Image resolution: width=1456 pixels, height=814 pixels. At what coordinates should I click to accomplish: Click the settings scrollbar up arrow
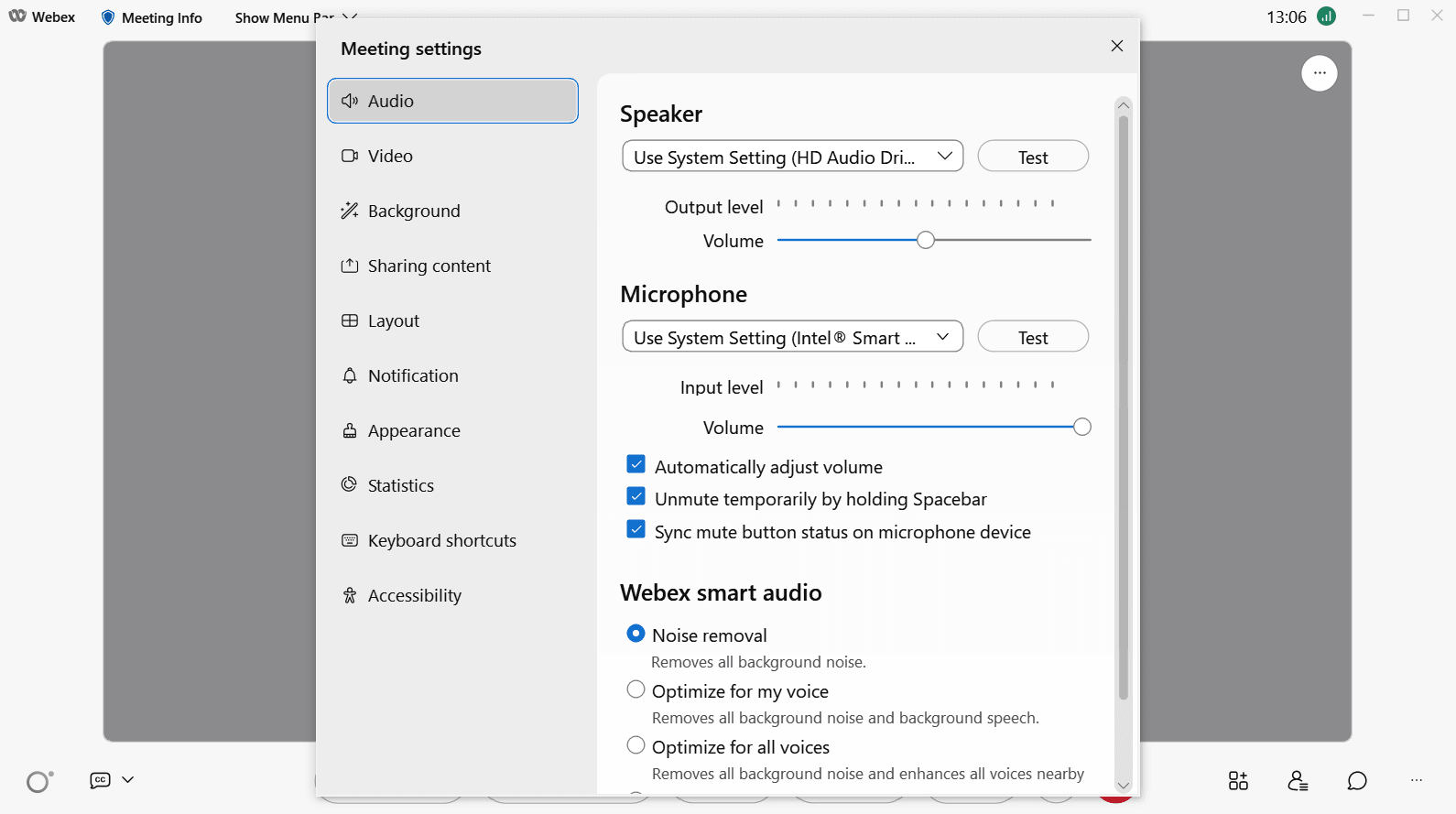point(1124,105)
